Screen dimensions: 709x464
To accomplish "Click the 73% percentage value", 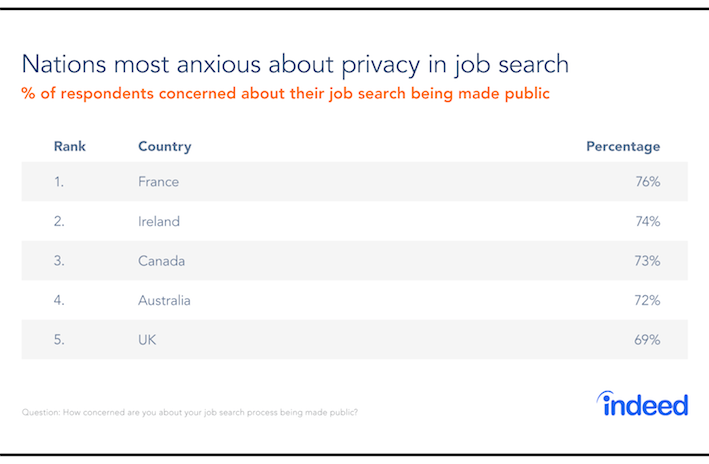I will click(648, 261).
